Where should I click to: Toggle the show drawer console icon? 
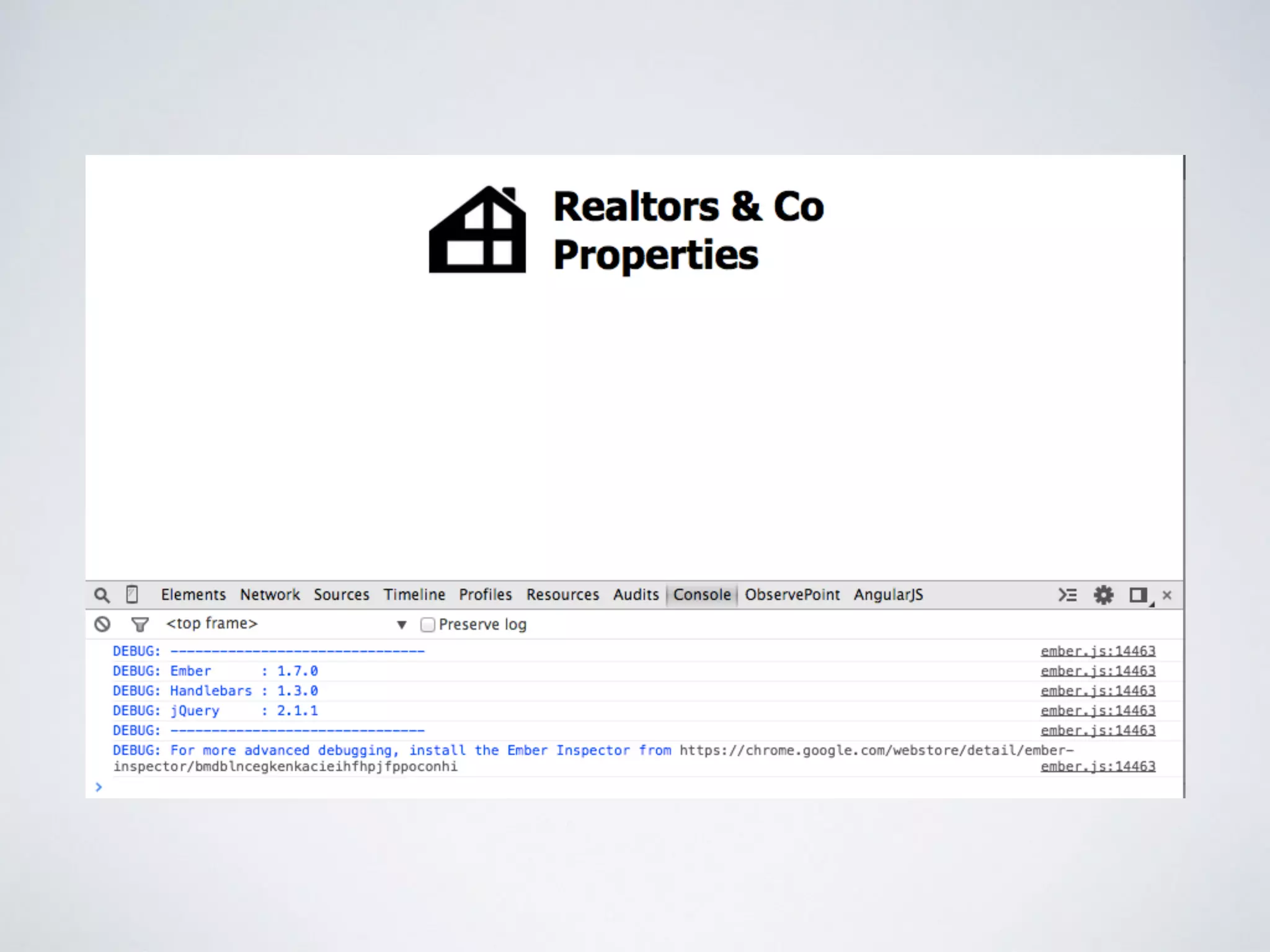(1067, 595)
